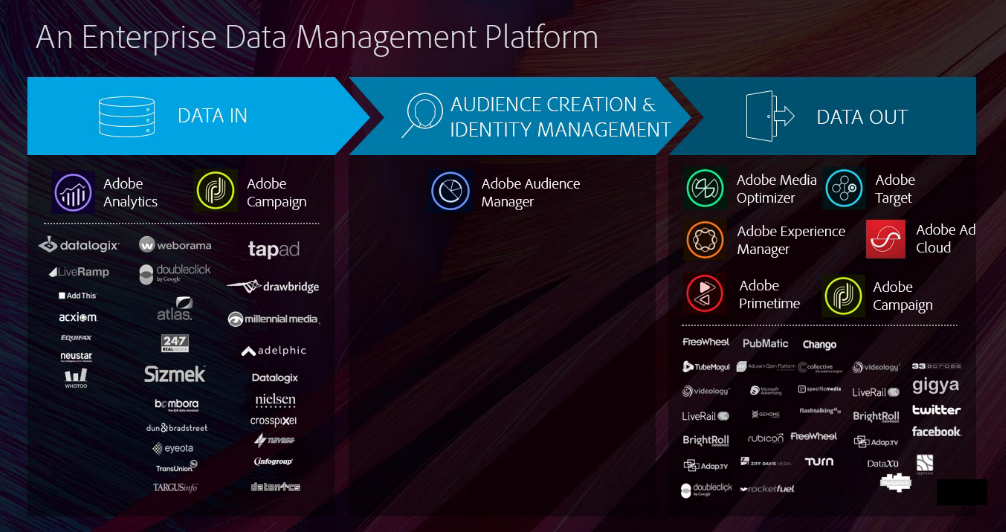Click the rocketfuel logo
This screenshot has height=532, width=1006.
pyautogui.click(x=767, y=489)
